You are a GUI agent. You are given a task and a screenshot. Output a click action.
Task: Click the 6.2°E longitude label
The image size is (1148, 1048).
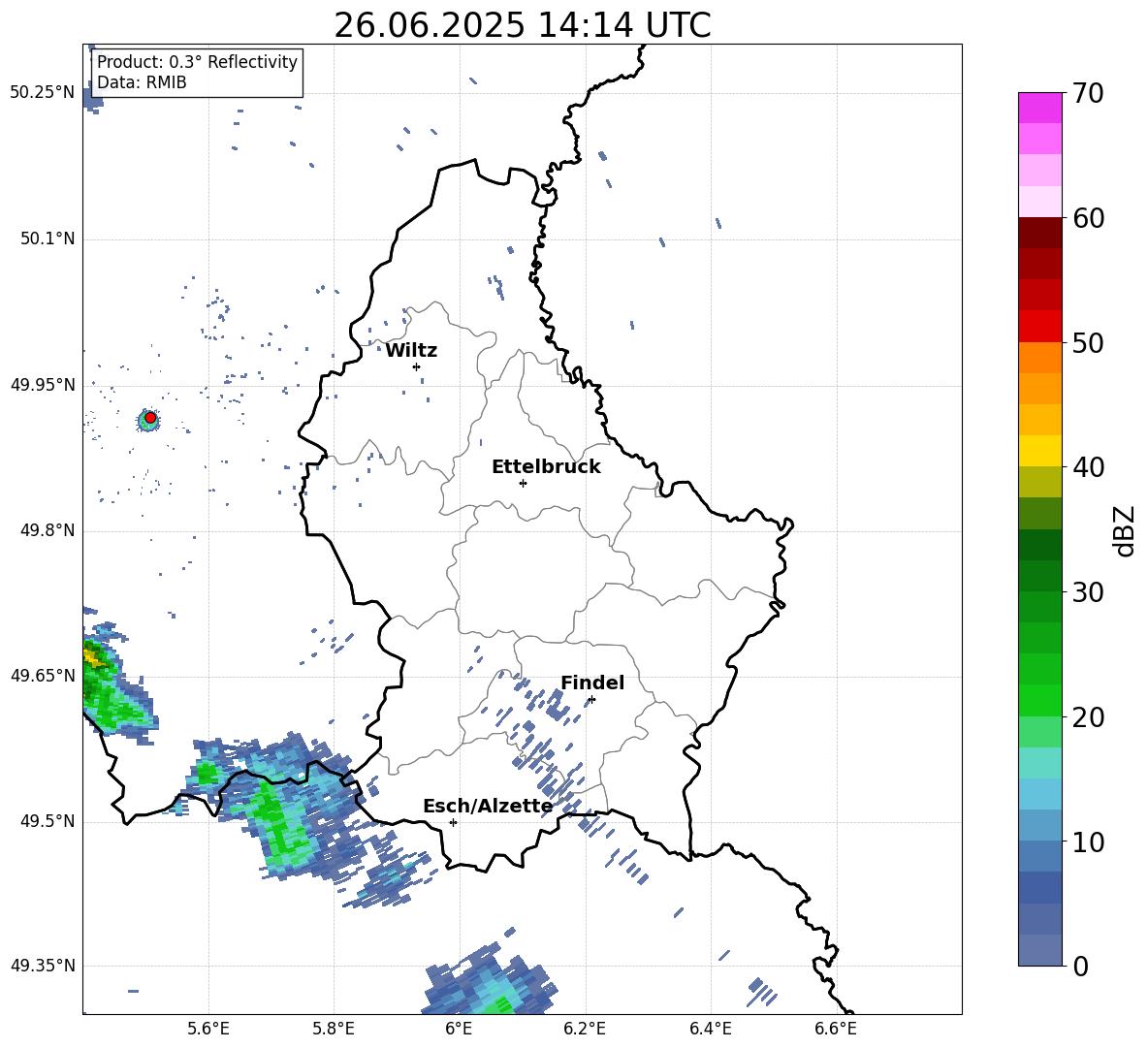point(585,1029)
